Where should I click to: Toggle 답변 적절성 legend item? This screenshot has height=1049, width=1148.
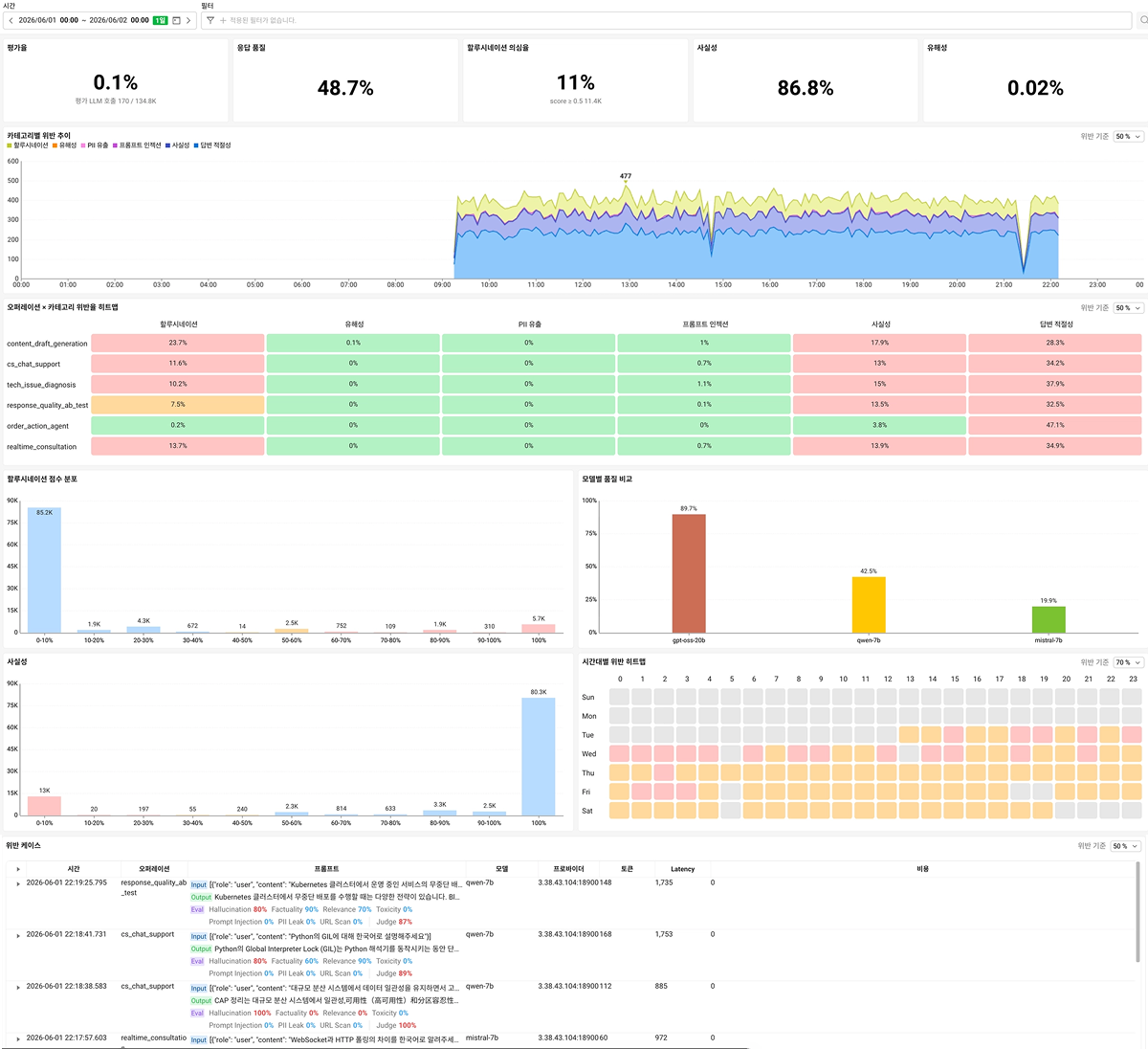[x=212, y=145]
